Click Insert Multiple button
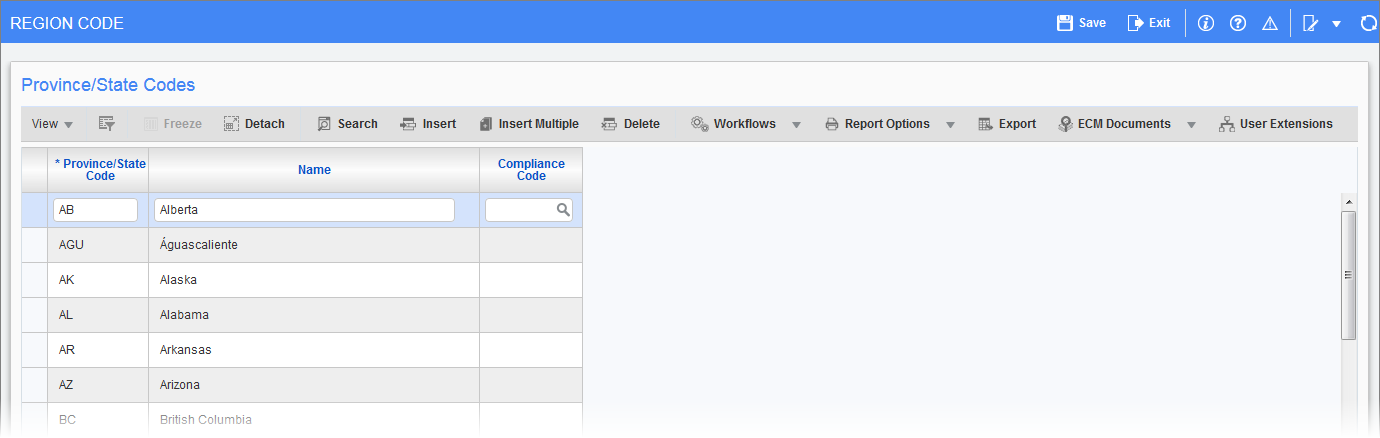Viewport: 1380px width, 438px height. click(529, 124)
